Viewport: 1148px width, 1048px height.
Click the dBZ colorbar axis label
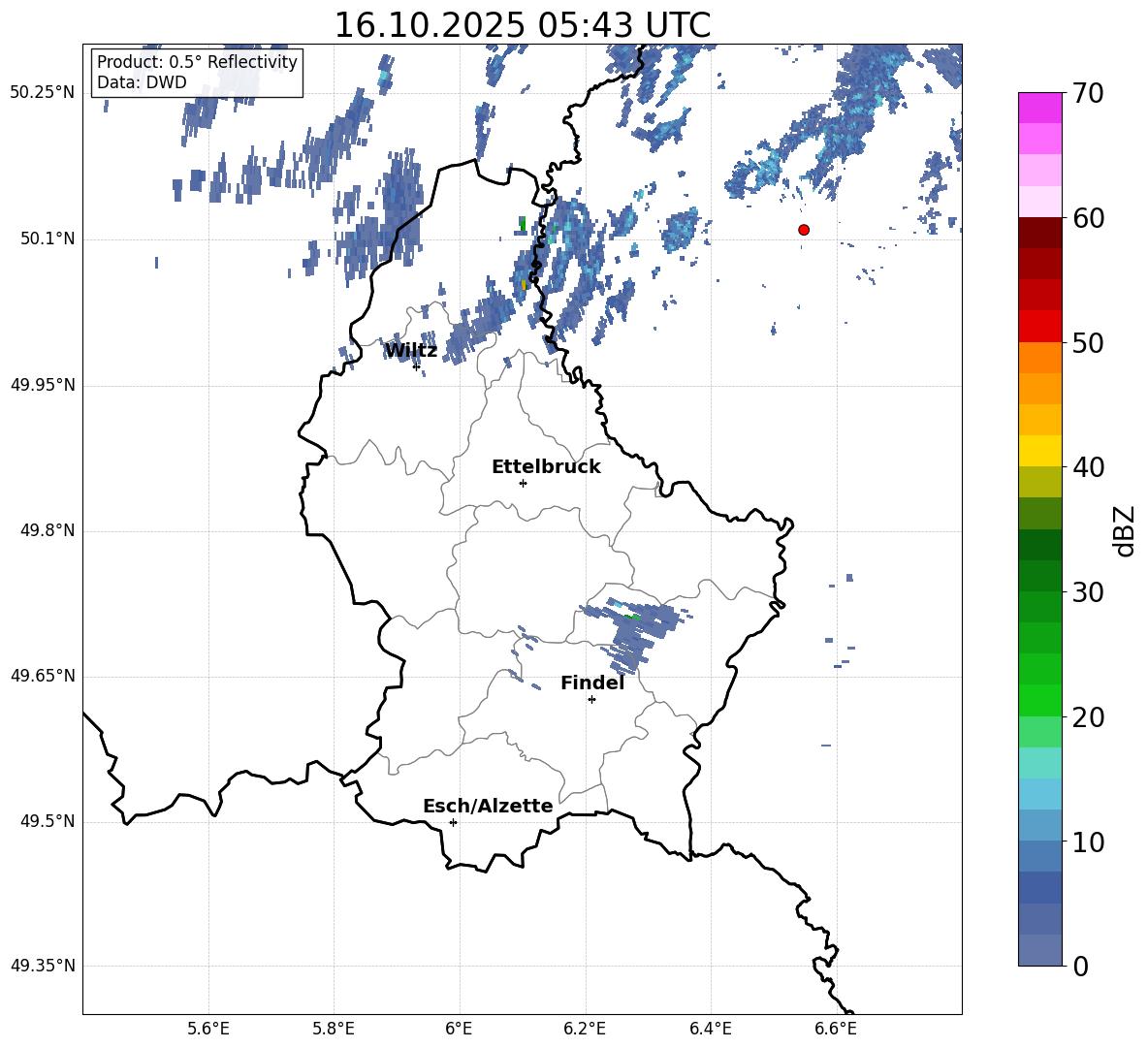pos(1124,530)
